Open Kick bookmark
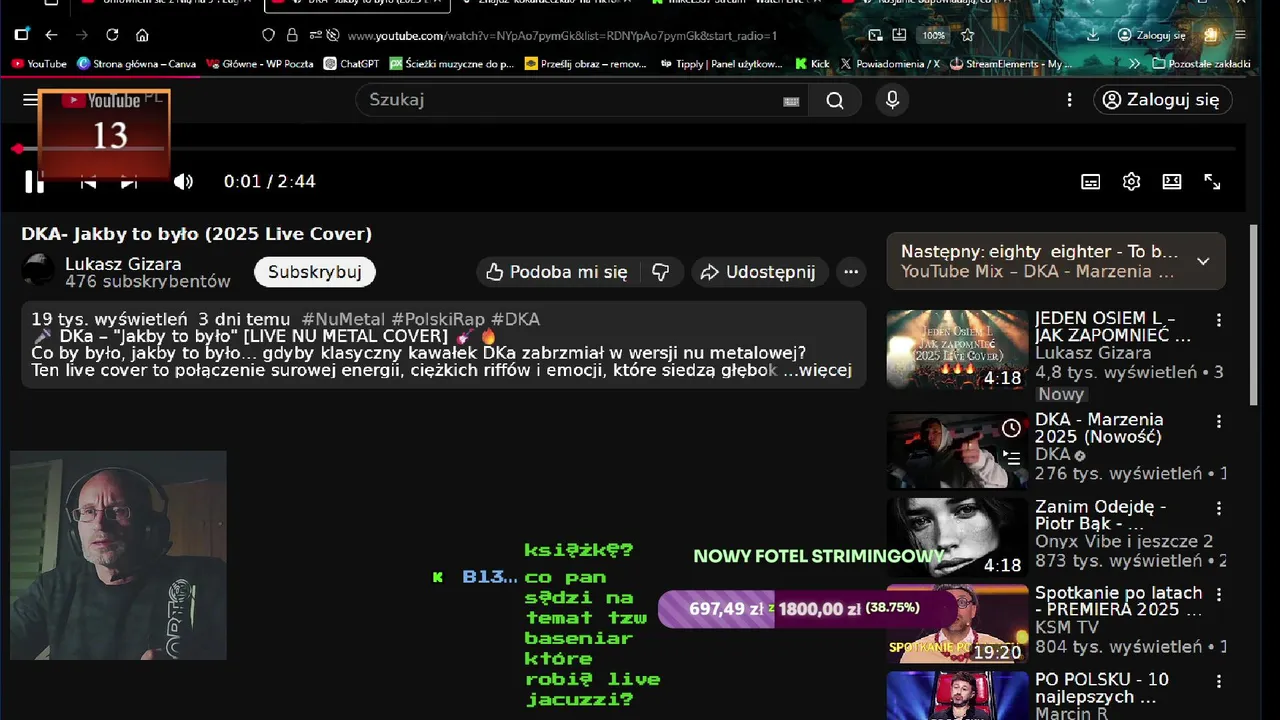Image resolution: width=1280 pixels, height=720 pixels. 812,63
